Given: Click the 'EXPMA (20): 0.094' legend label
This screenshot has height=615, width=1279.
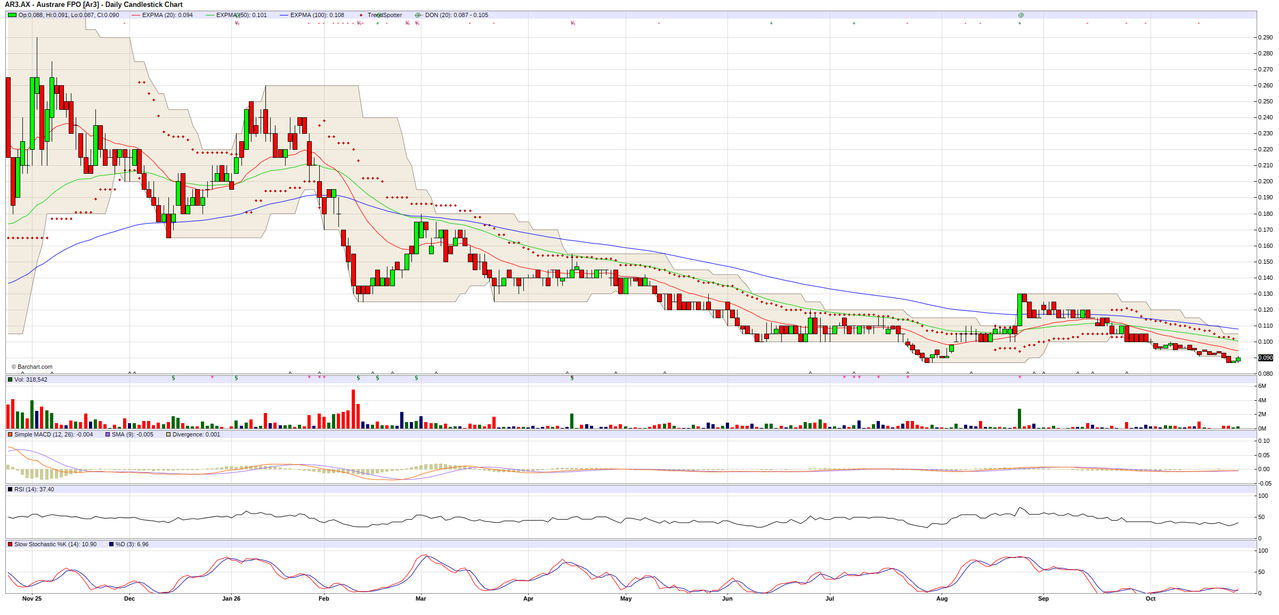Looking at the screenshot, I should point(167,15).
